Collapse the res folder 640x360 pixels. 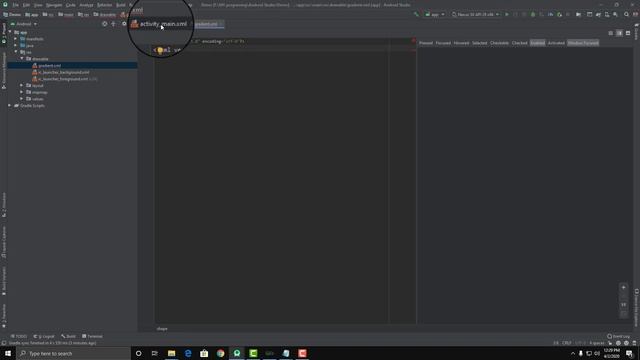[16, 52]
